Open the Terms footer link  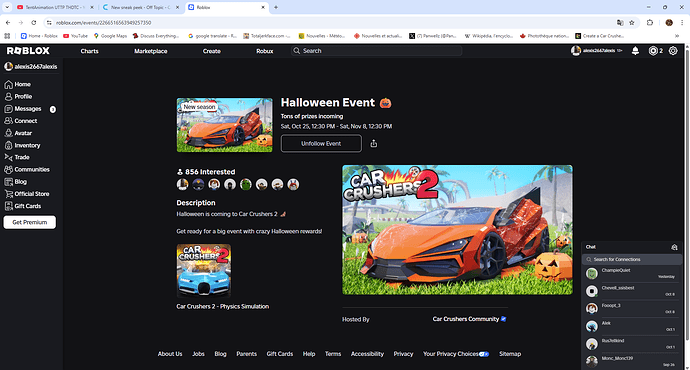tap(333, 354)
